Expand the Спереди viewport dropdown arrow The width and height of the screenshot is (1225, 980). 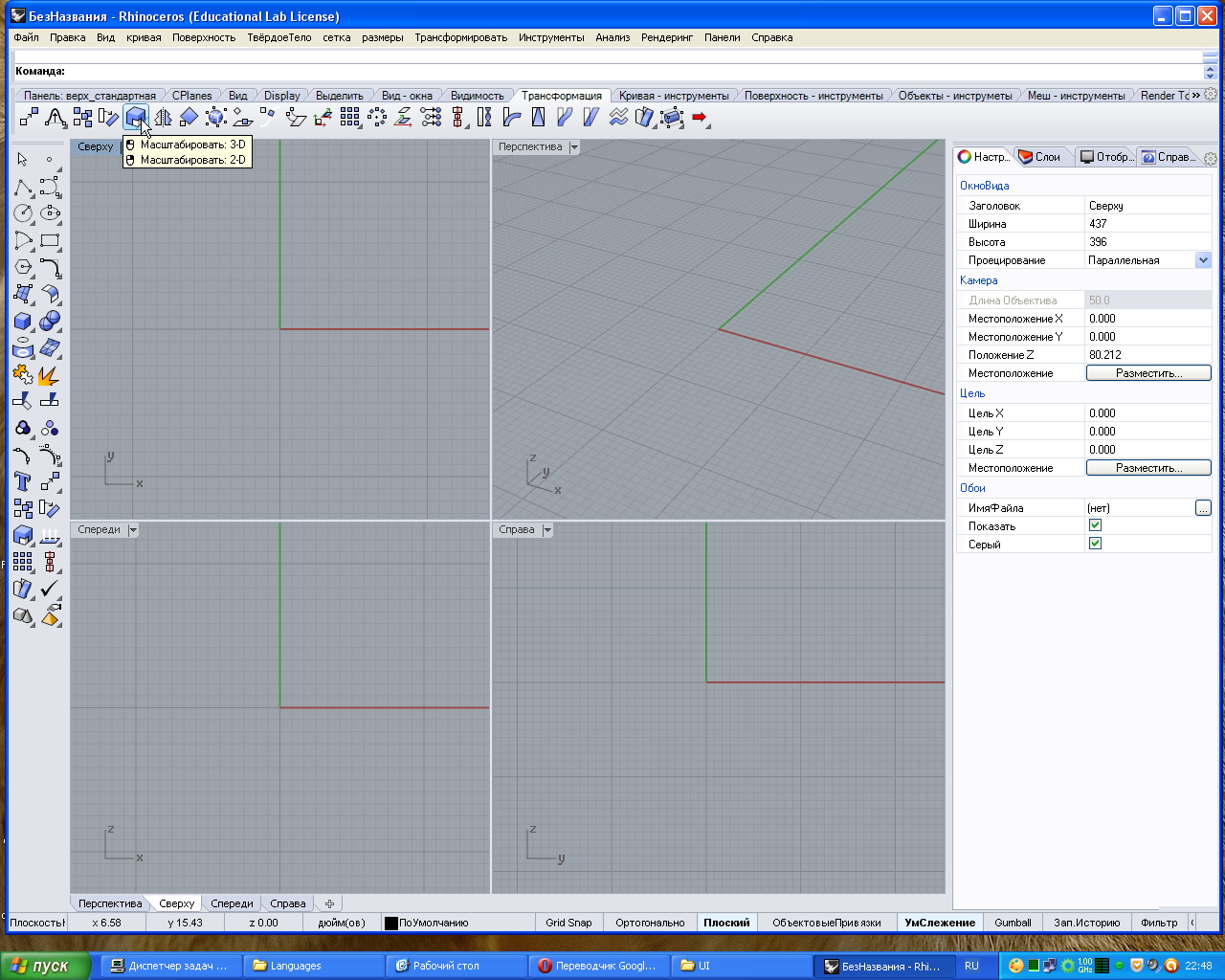click(x=133, y=530)
